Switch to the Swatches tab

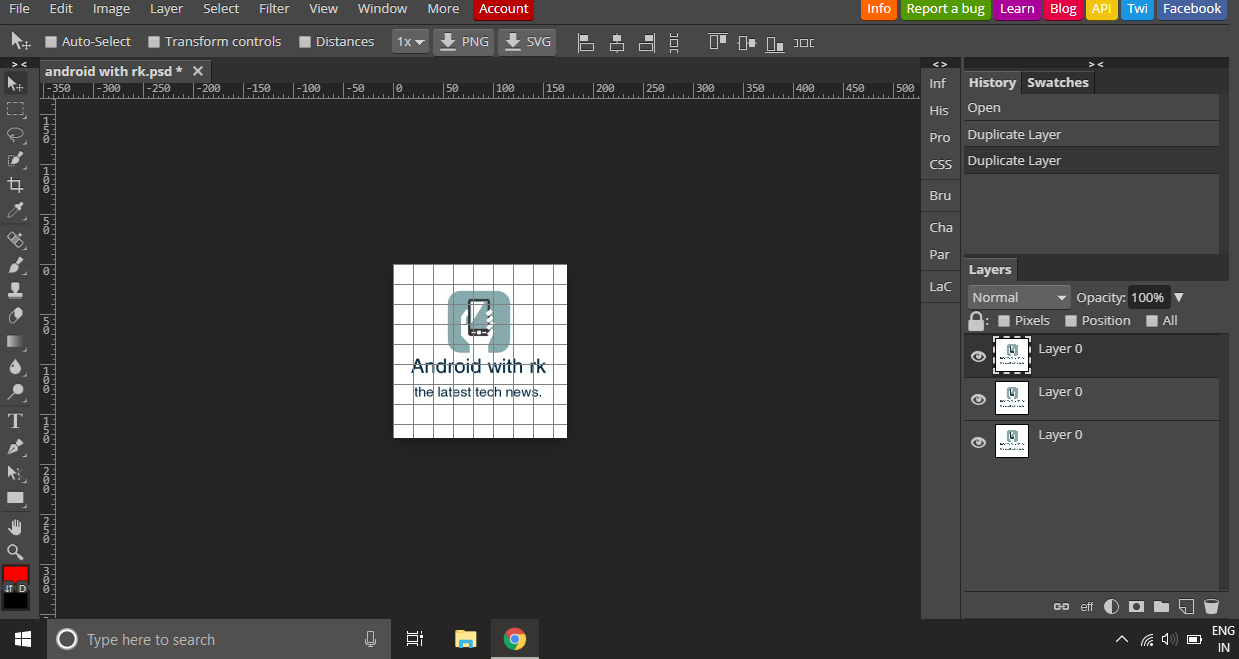[1057, 82]
